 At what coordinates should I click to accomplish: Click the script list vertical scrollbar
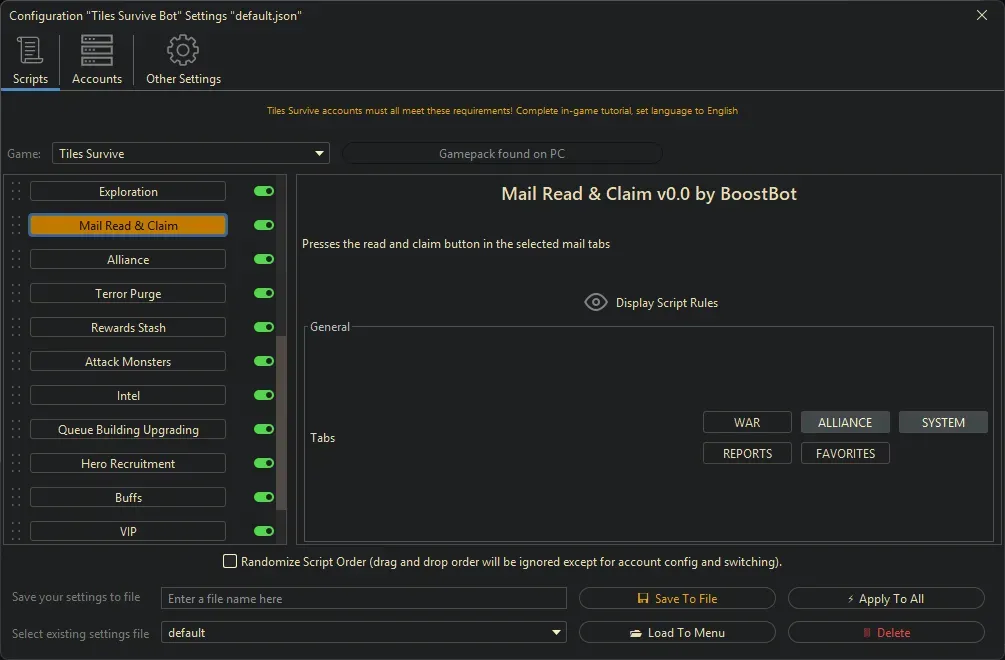(281, 420)
